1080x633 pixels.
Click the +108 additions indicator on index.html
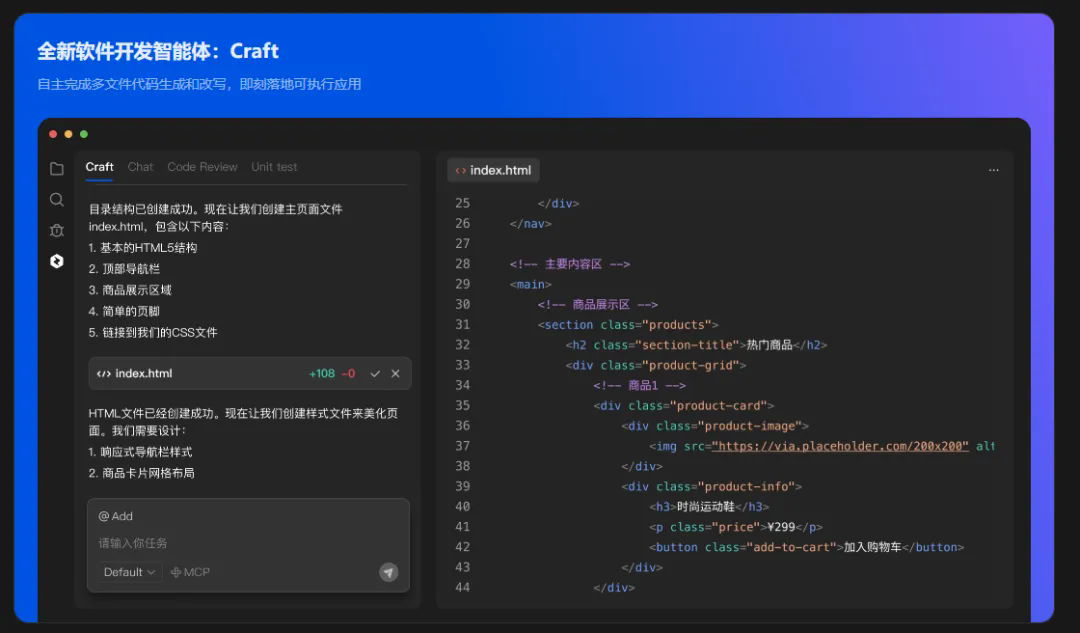click(317, 373)
